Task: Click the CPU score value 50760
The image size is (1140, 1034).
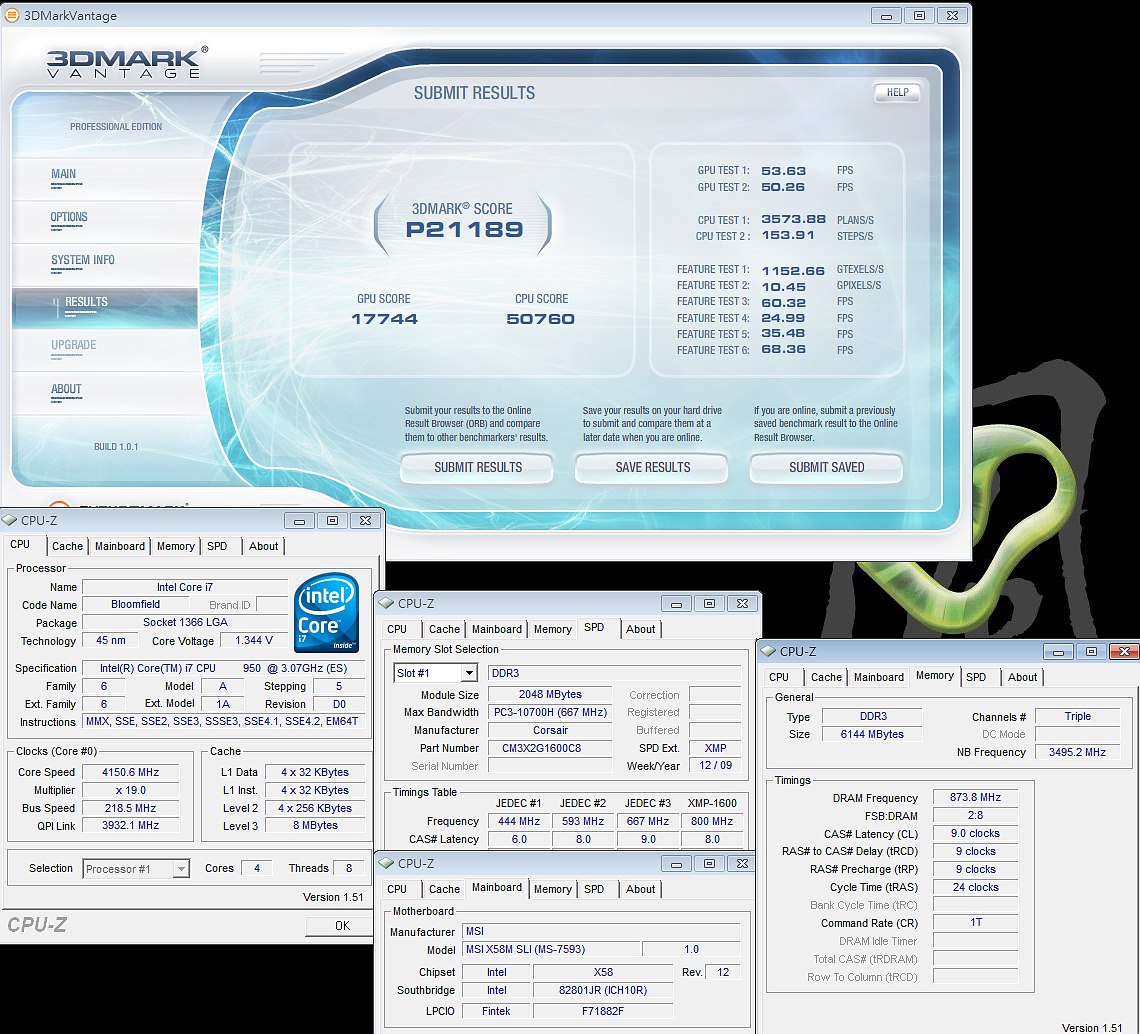Action: coord(540,318)
